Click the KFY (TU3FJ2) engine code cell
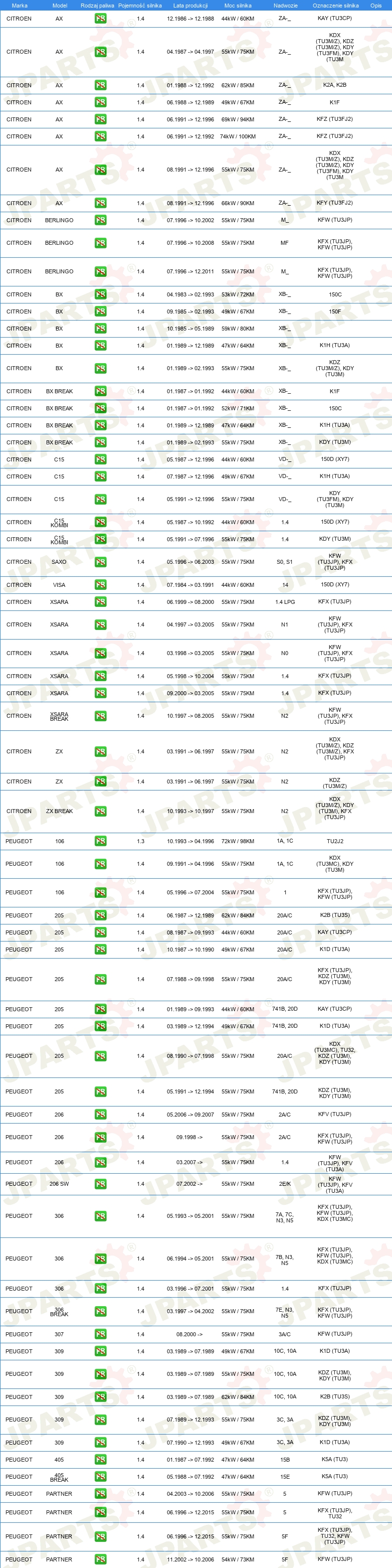This screenshot has width=392, height=1568. coord(335,203)
